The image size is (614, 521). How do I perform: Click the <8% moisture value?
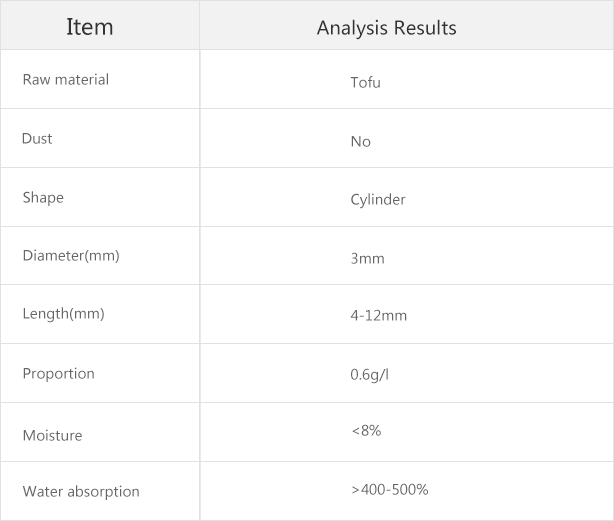point(366,431)
